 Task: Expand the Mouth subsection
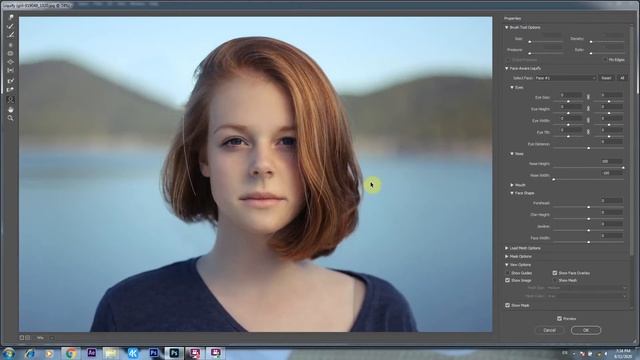[512, 185]
